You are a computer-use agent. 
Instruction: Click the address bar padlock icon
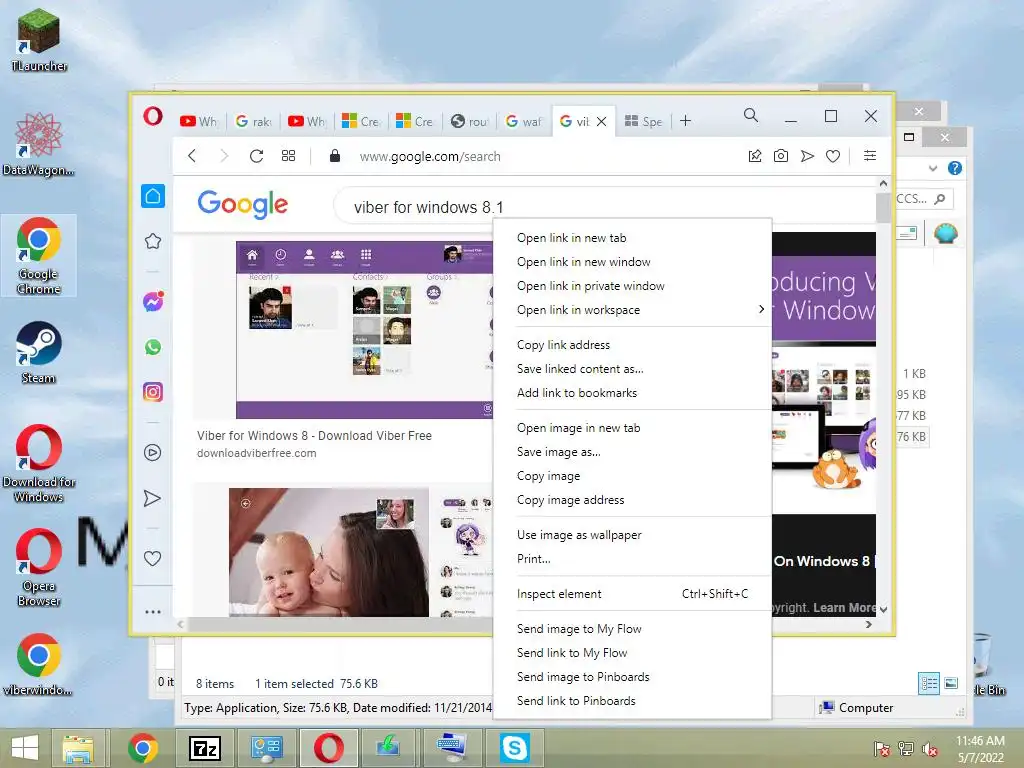[x=335, y=156]
